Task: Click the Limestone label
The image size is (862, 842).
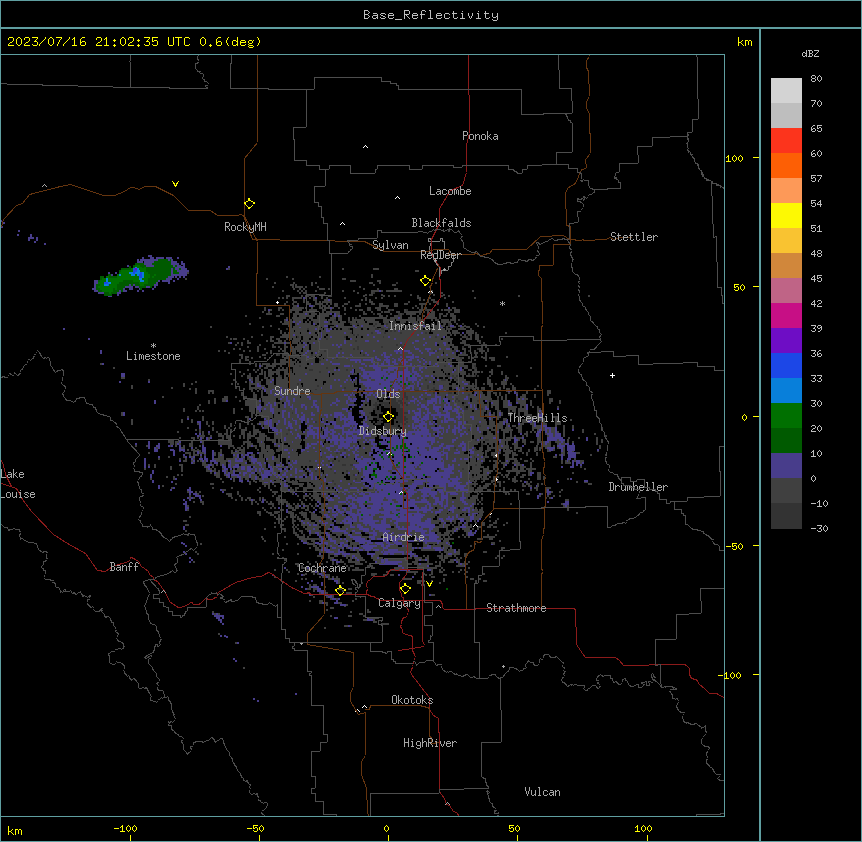Action: 153,356
